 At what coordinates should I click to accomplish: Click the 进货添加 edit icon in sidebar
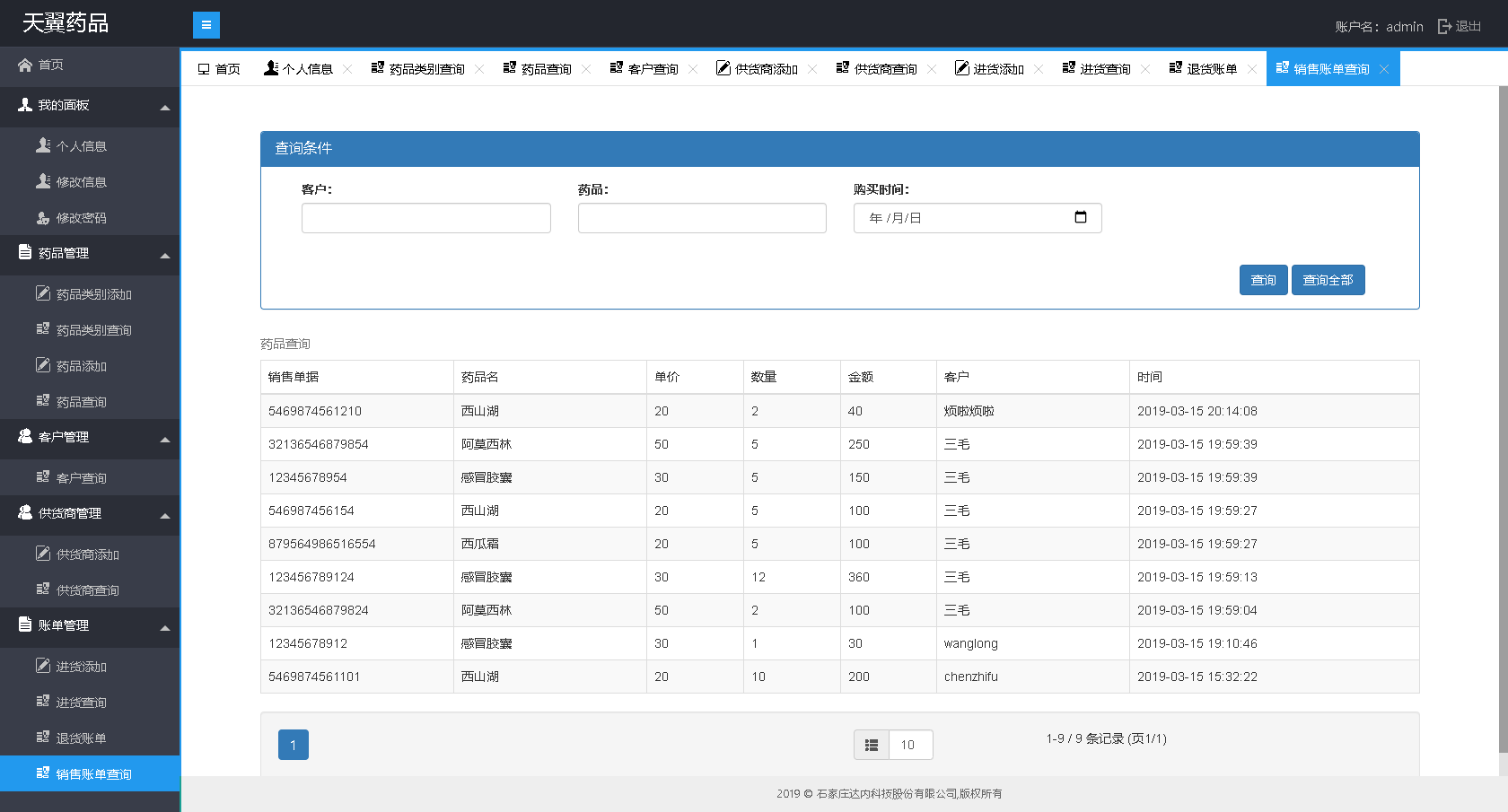coord(43,666)
